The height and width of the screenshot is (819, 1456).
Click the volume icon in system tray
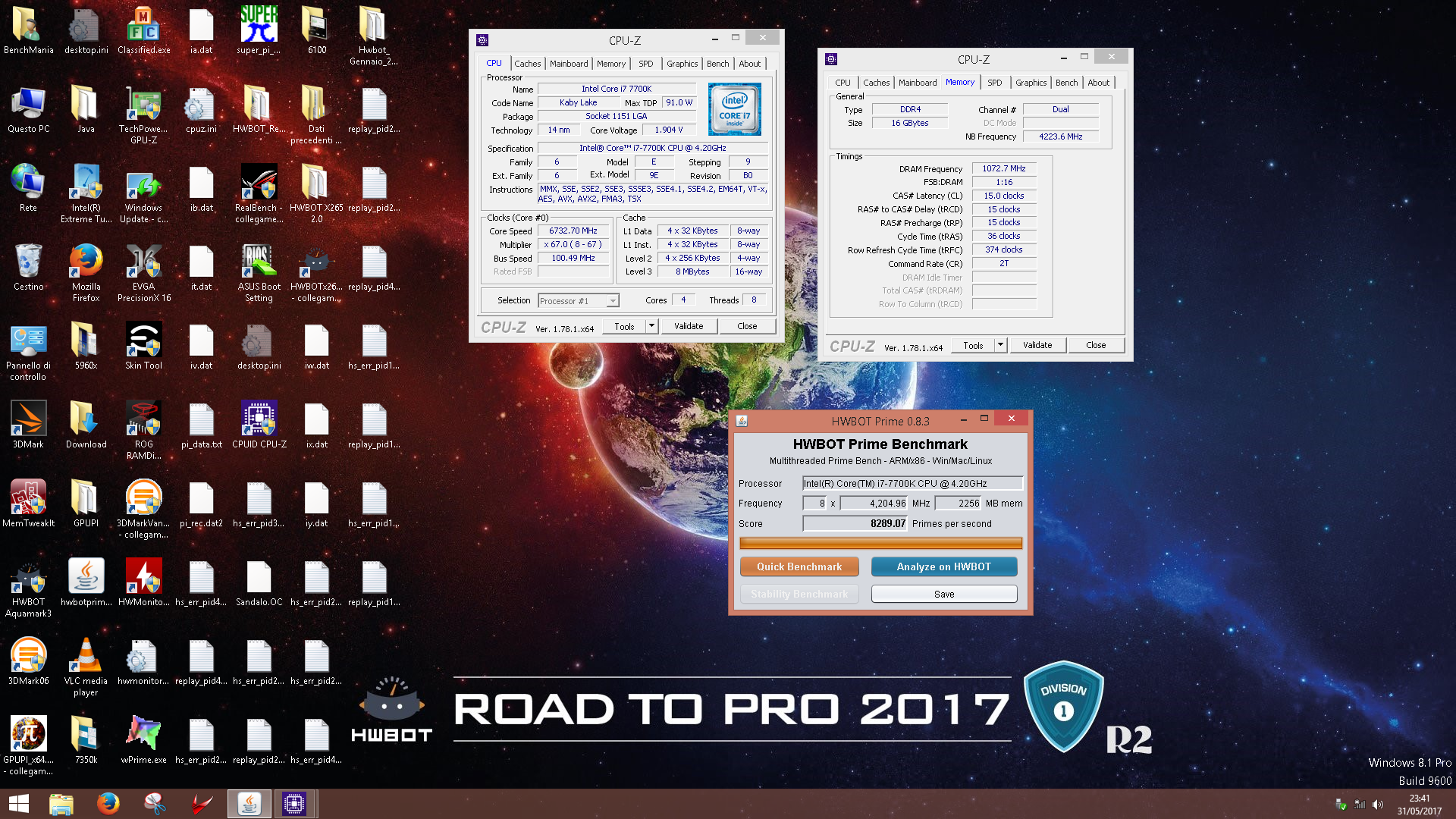point(1378,805)
